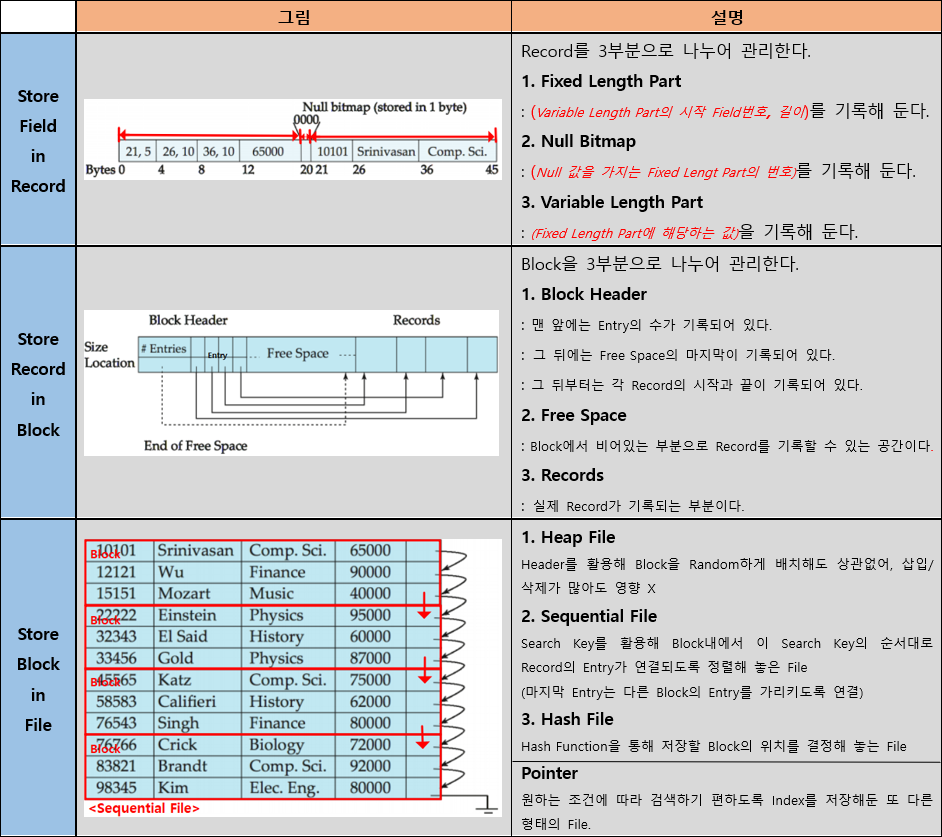Select the 'Biology' department cell

point(288,745)
